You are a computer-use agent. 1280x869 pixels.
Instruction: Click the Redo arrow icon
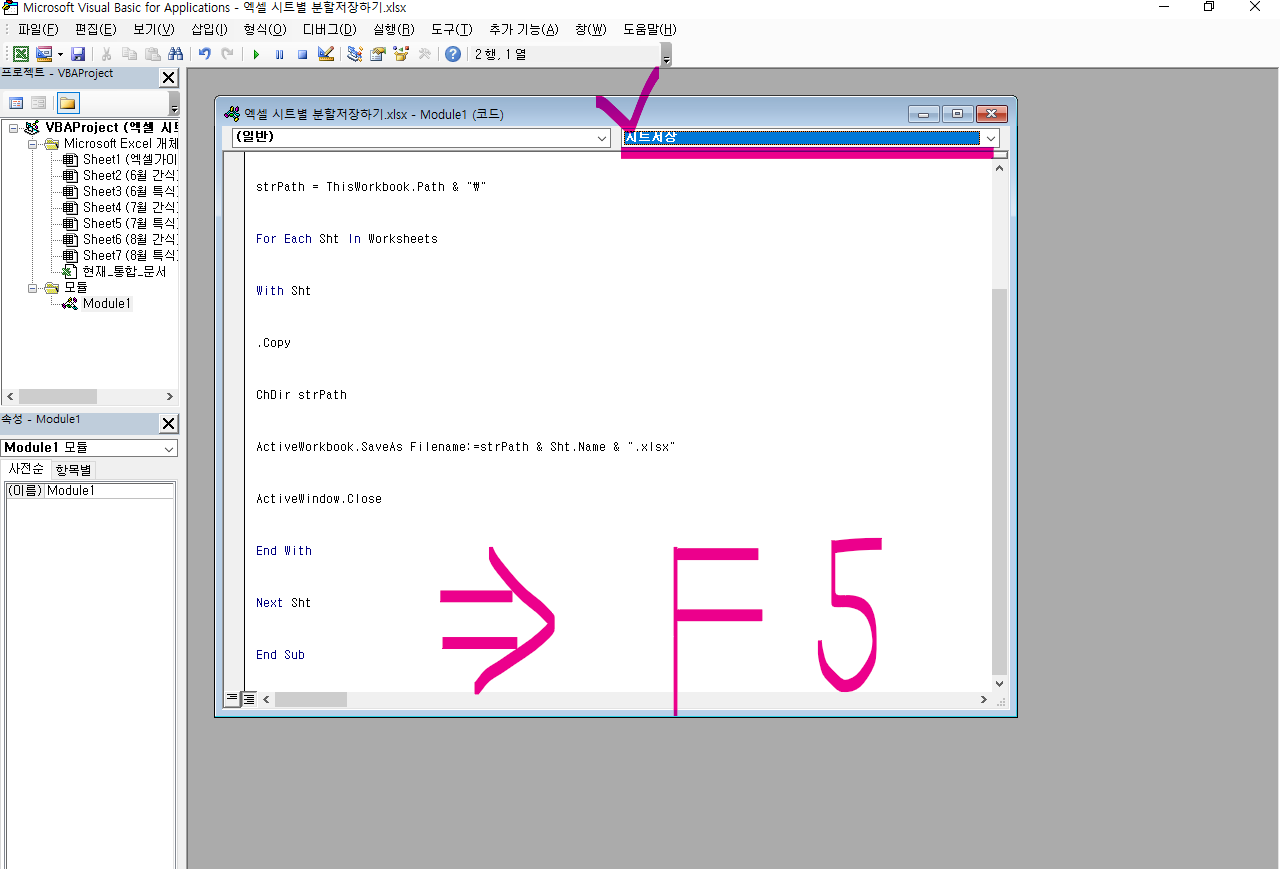(228, 54)
